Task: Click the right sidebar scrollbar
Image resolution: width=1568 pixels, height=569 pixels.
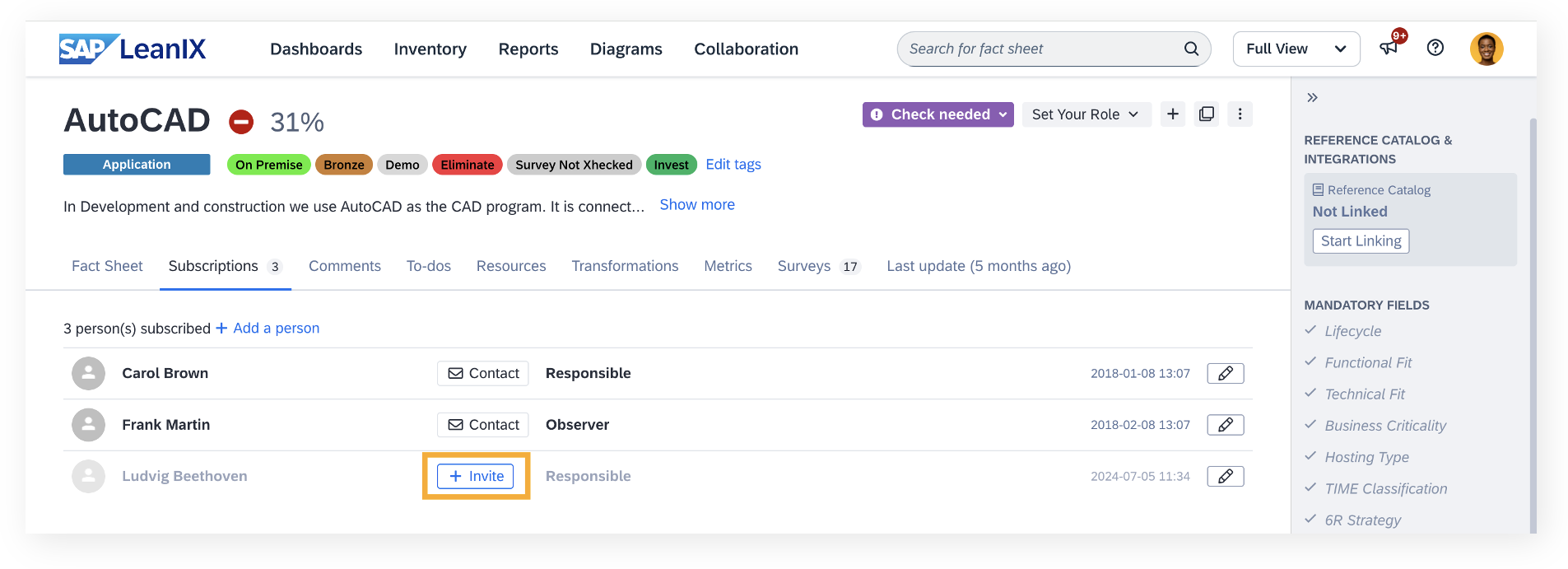Action: point(1533,325)
